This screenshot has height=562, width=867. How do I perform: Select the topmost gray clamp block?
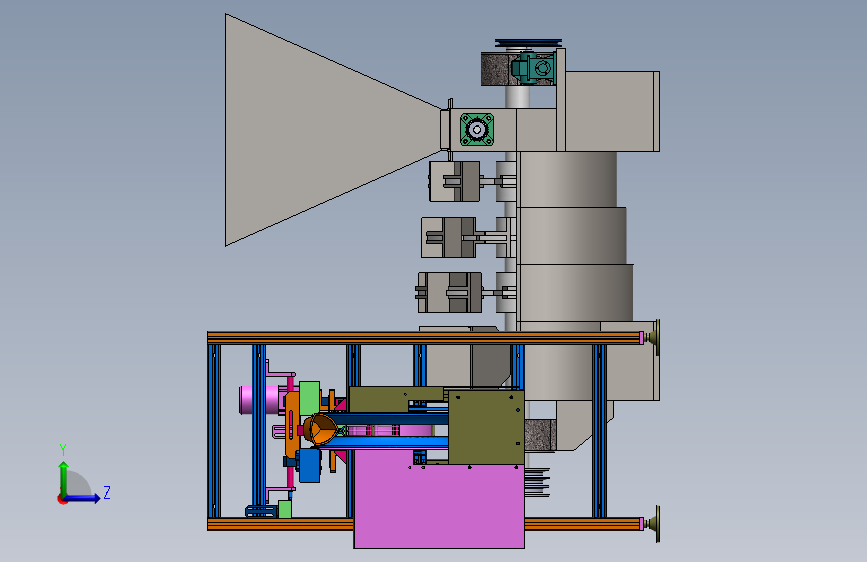pyautogui.click(x=454, y=181)
